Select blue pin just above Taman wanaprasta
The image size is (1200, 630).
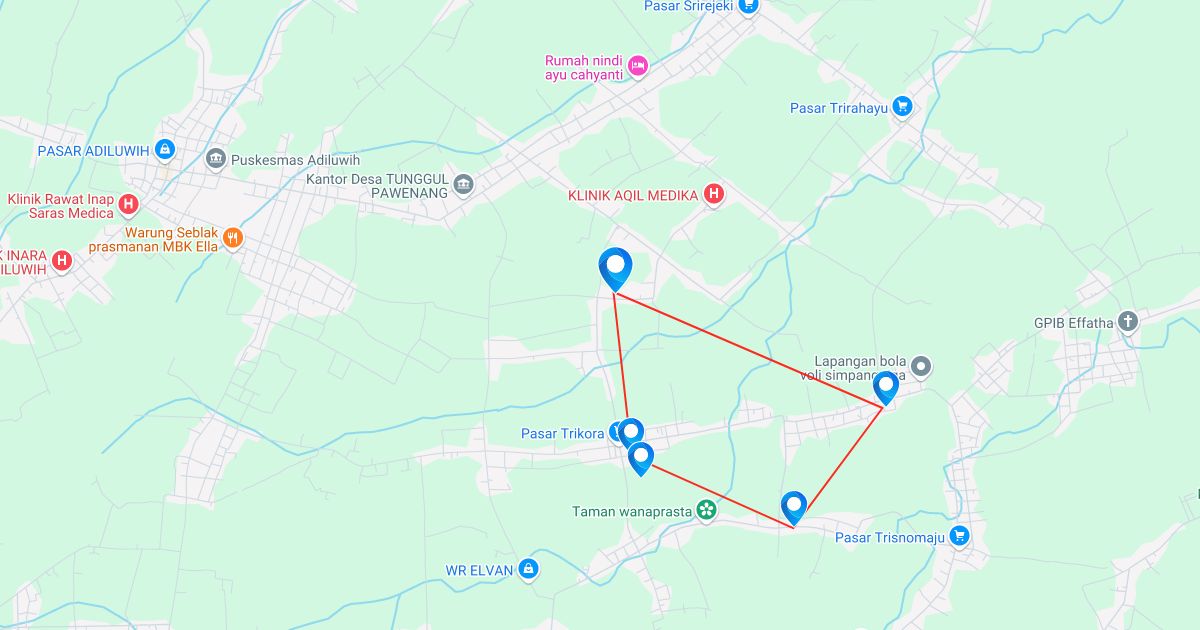641,457
